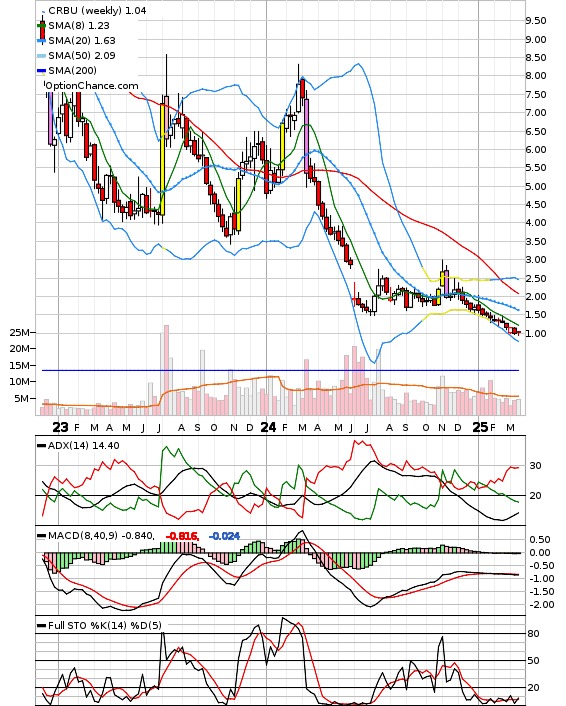Viewport: 566px width, 706px height.
Task: Click the 9.50 price axis label
Action: (x=536, y=21)
